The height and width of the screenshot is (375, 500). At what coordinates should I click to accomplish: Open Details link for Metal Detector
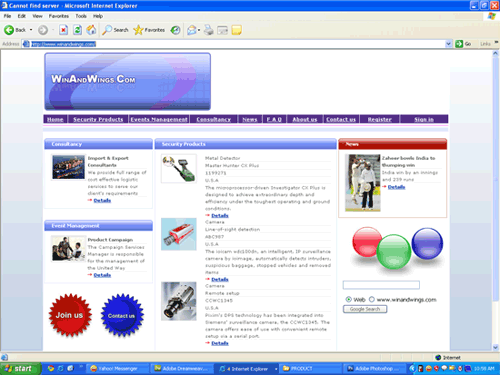(220, 216)
